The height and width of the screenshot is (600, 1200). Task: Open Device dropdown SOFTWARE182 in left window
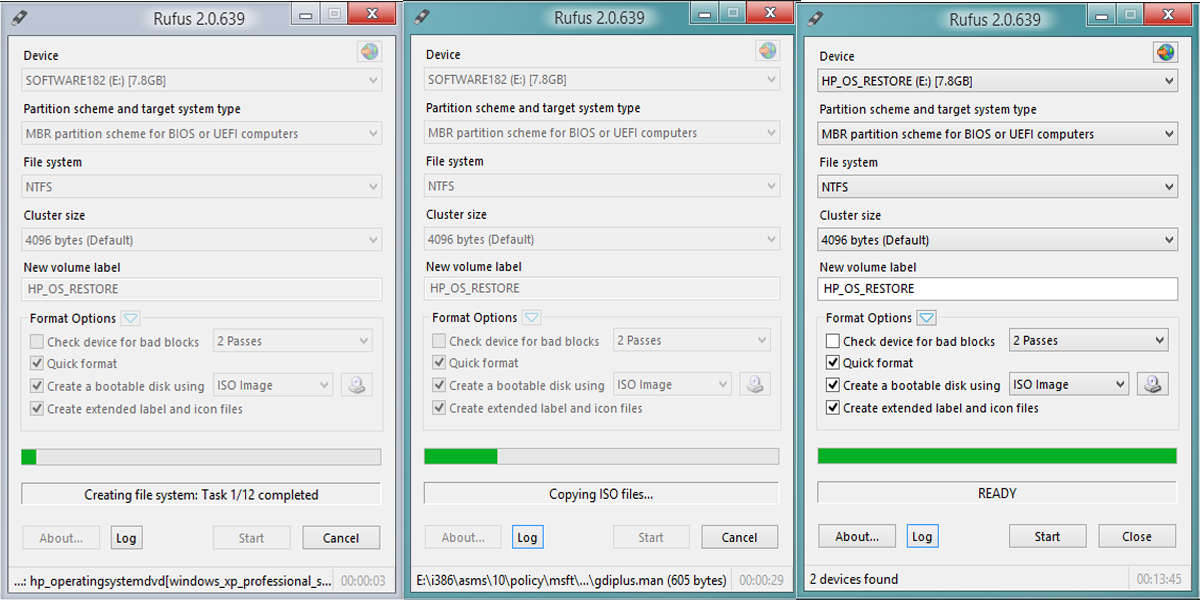tap(202, 80)
